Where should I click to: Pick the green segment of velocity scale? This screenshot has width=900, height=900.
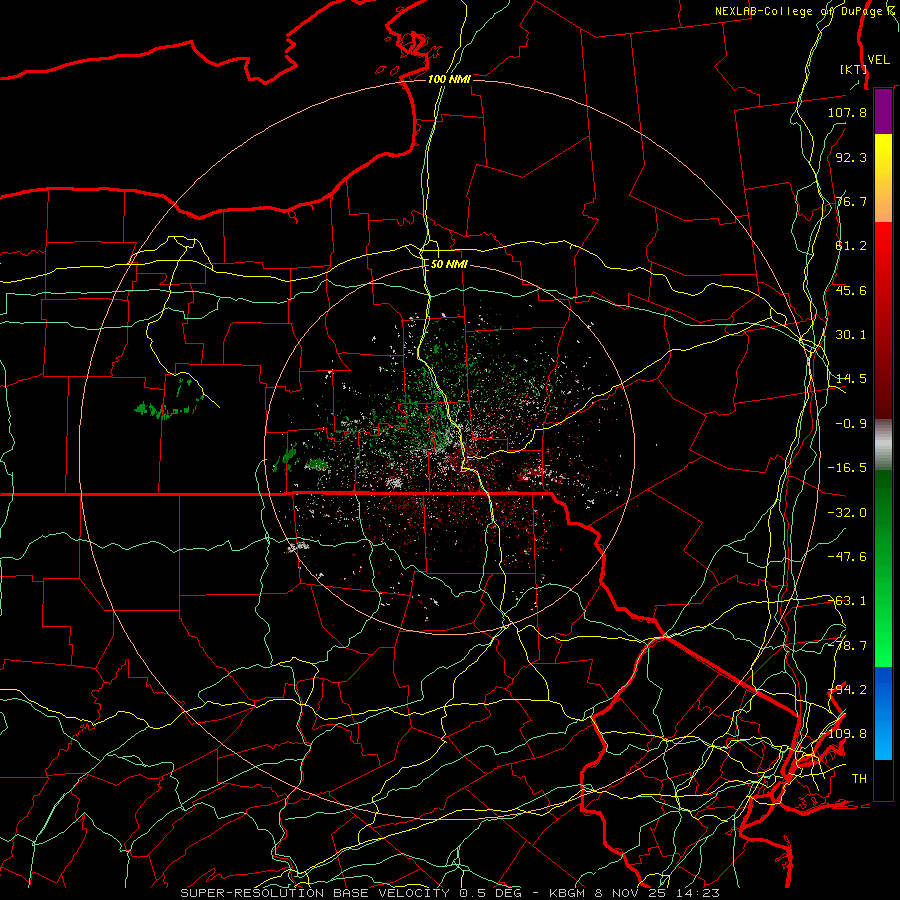click(x=883, y=568)
